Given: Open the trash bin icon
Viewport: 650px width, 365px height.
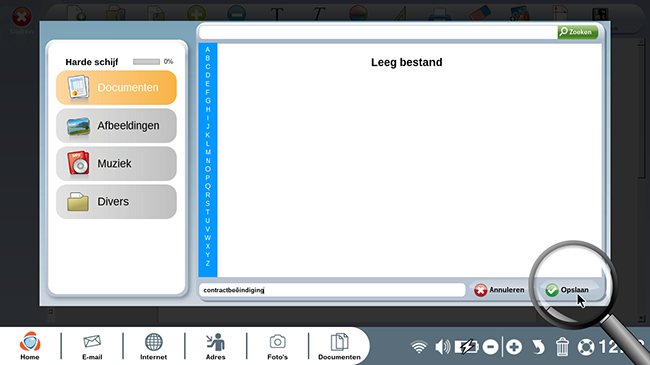Looking at the screenshot, I should pos(562,347).
